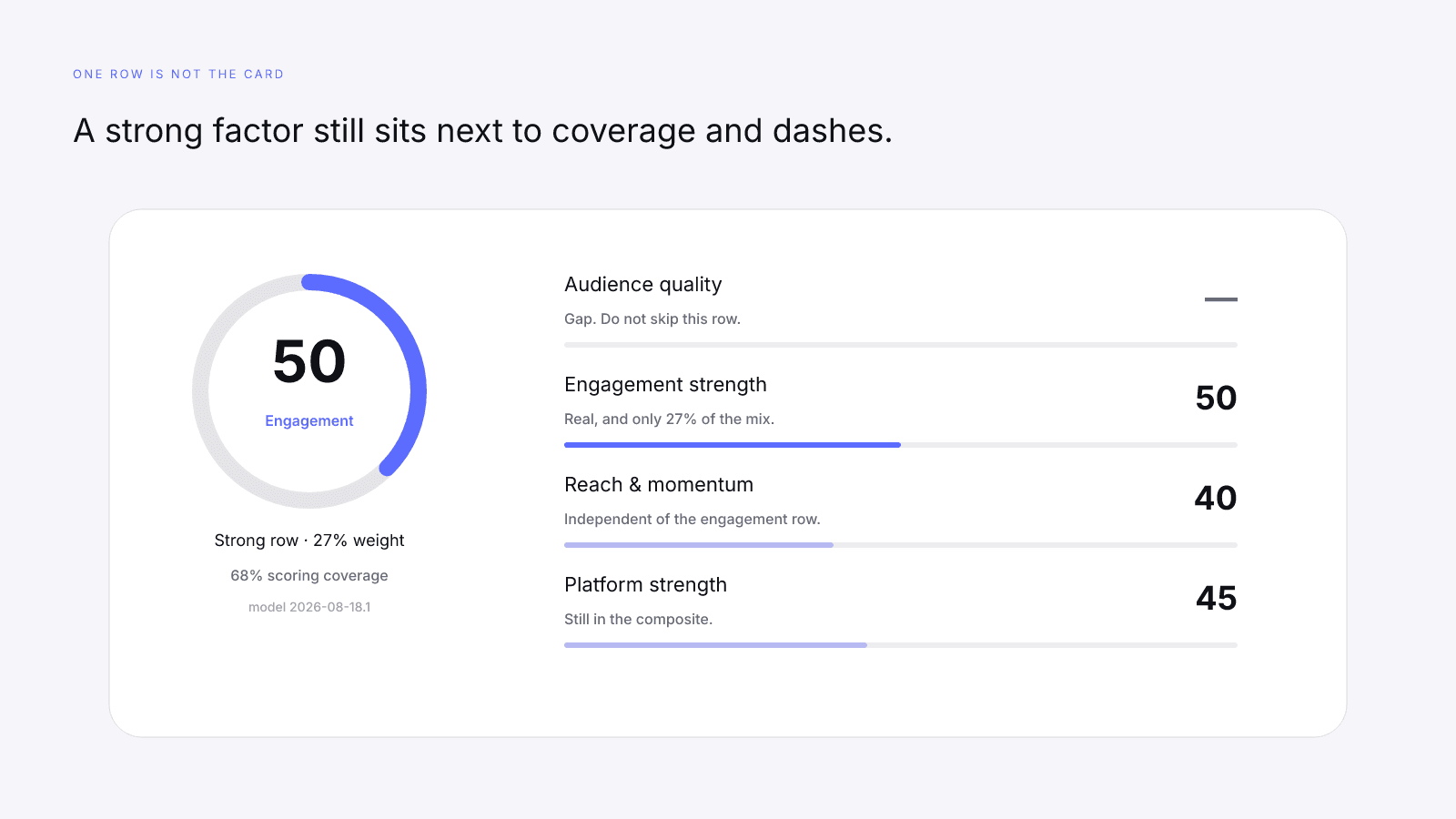
Task: Click the Engagement strength progress bar
Action: coord(901,445)
